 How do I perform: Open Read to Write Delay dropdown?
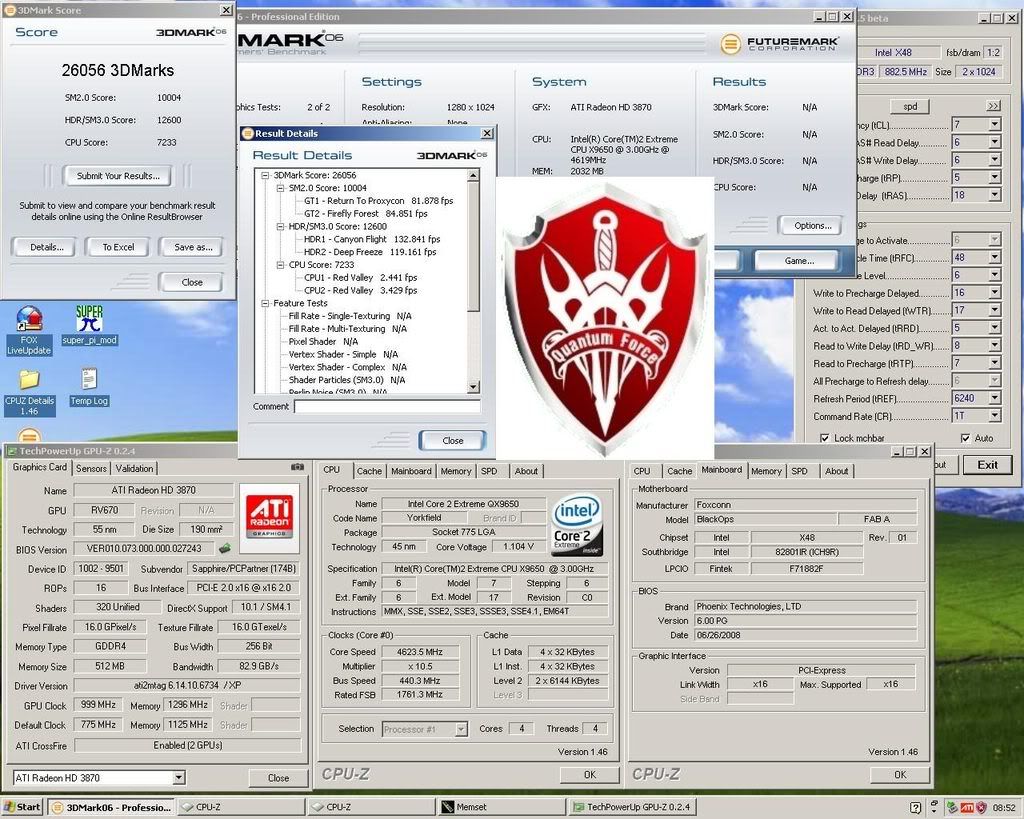coord(994,345)
